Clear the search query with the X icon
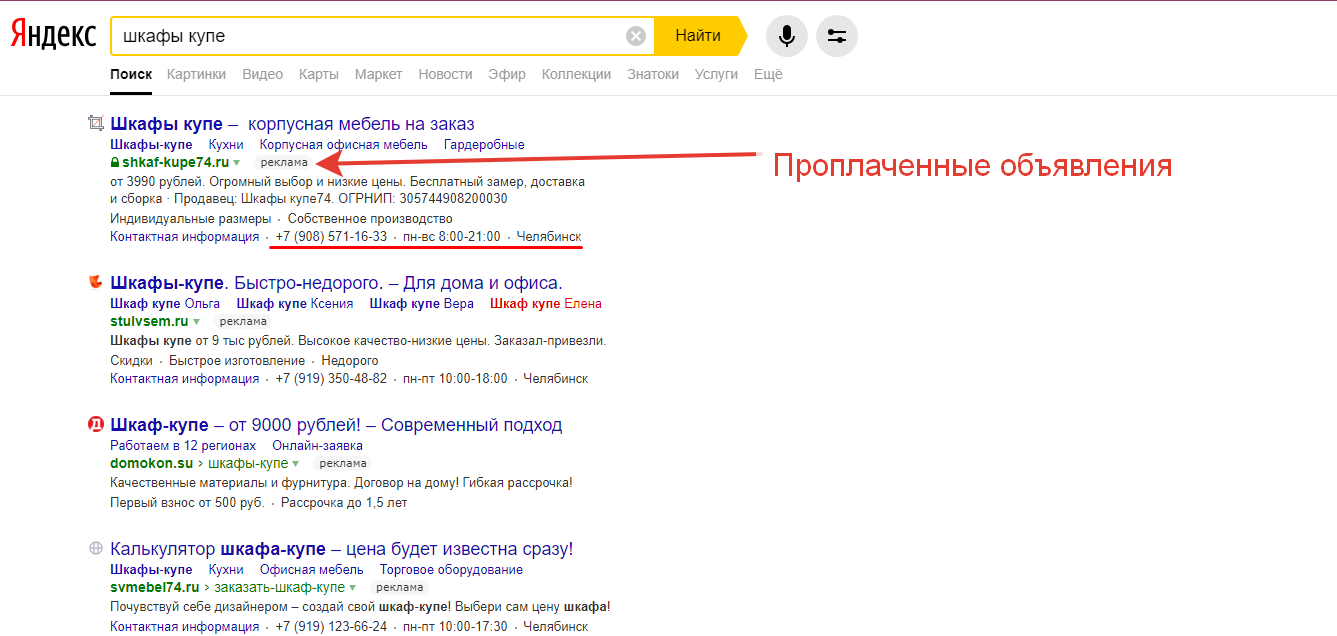The height and width of the screenshot is (636, 1337). tap(636, 36)
